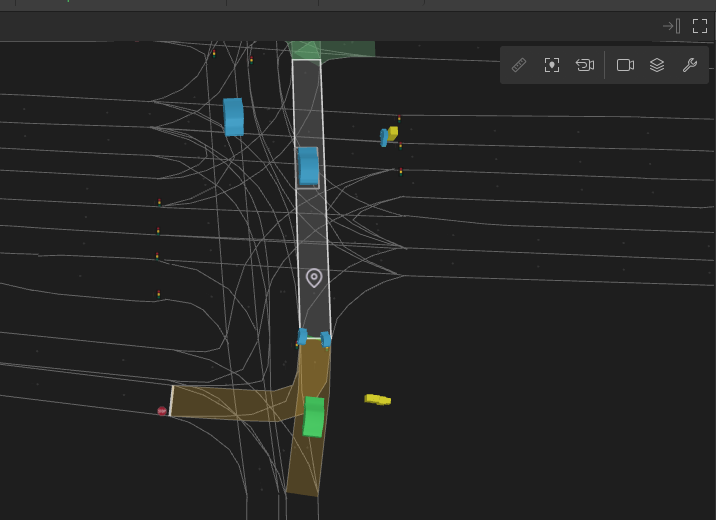The image size is (716, 520).
Task: Select the green vehicle box
Action: pos(313,417)
